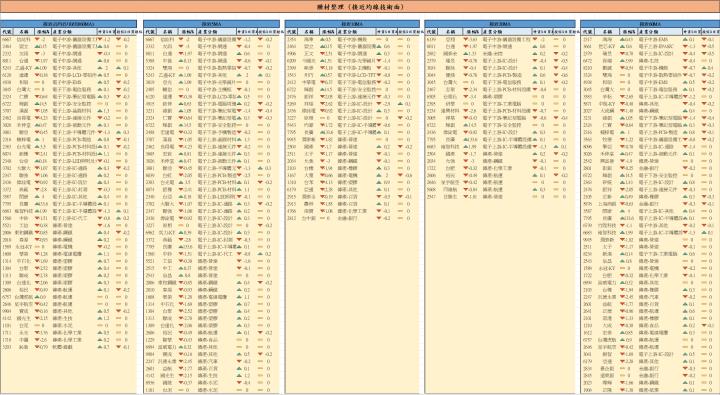Select stock code 2354 in 接近10MA table
Image resolution: width=720 pixels, height=395 pixels.
(291, 40)
